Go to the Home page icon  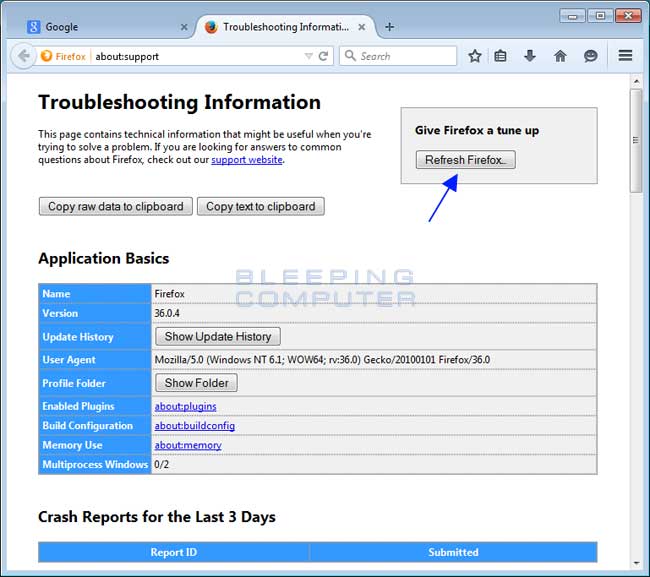coord(560,56)
